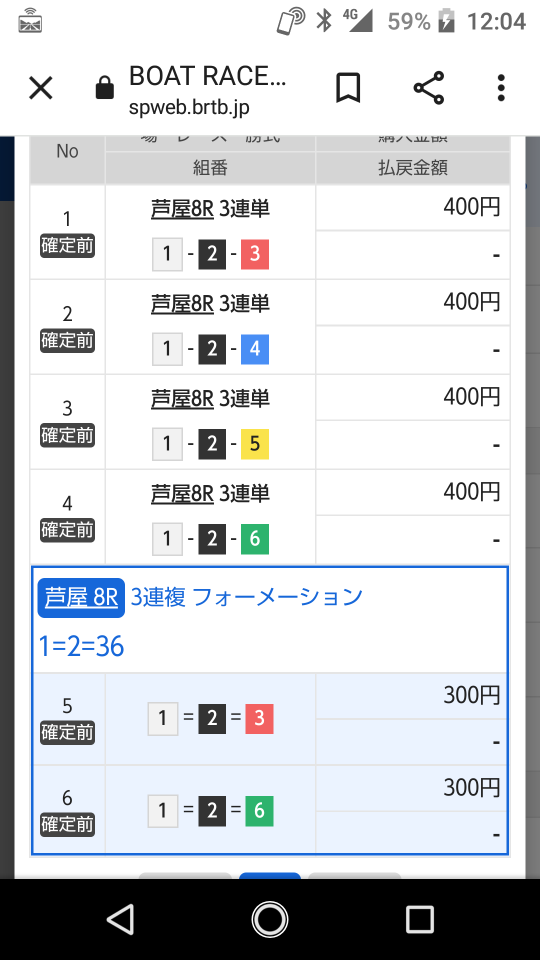This screenshot has width=540, height=960.
Task: Tap the Android back navigation button
Action: (x=121, y=919)
